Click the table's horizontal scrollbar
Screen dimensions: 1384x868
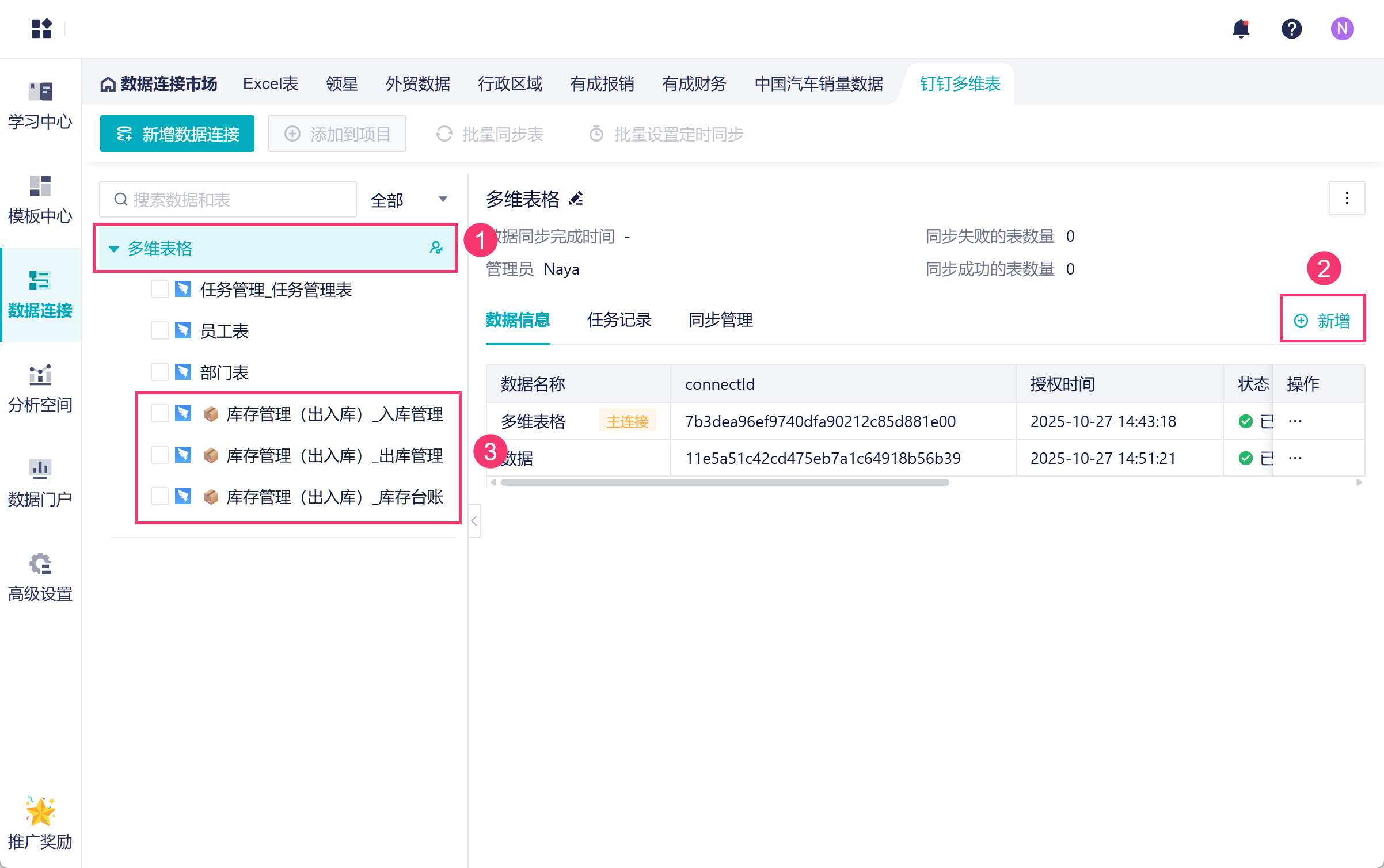coord(724,482)
